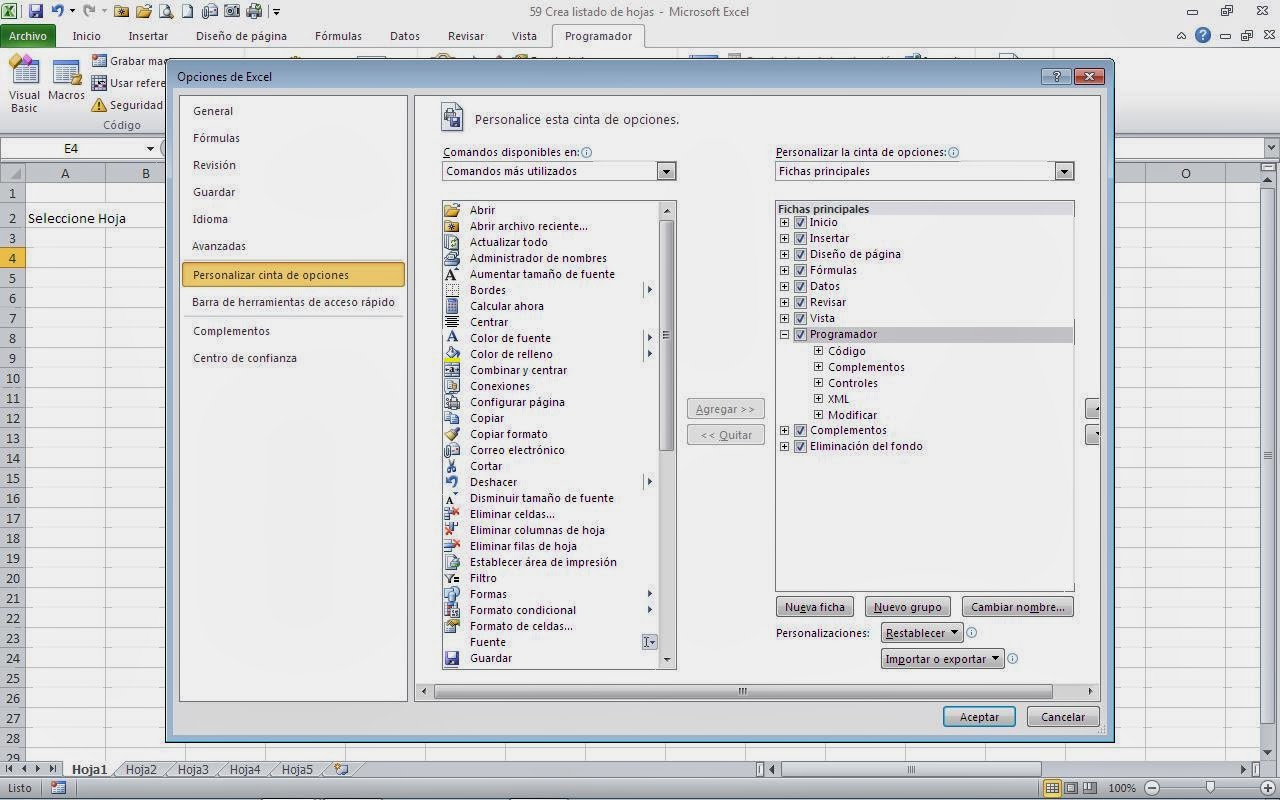The image size is (1280, 800).
Task: Click the Quitar button
Action: pos(726,435)
